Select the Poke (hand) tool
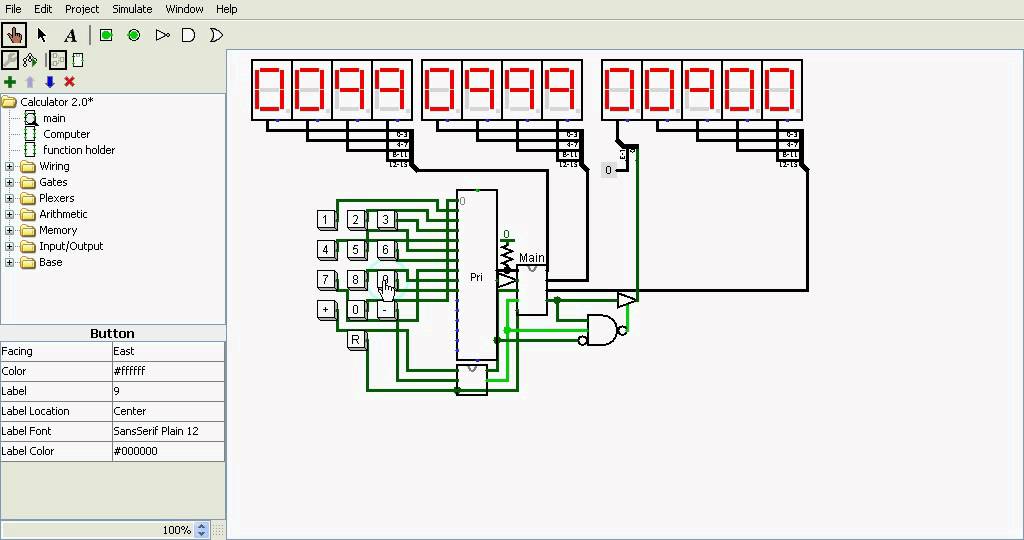1024x540 pixels. pos(14,35)
